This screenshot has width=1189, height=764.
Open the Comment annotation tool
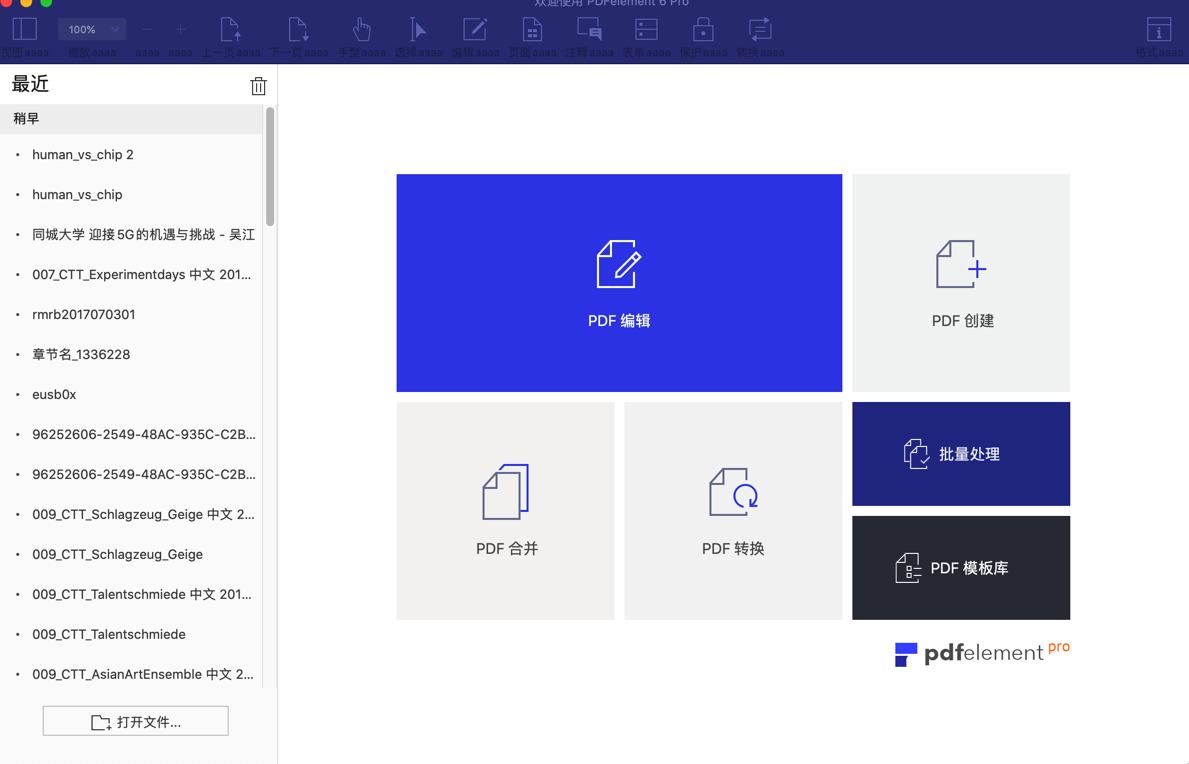589,30
